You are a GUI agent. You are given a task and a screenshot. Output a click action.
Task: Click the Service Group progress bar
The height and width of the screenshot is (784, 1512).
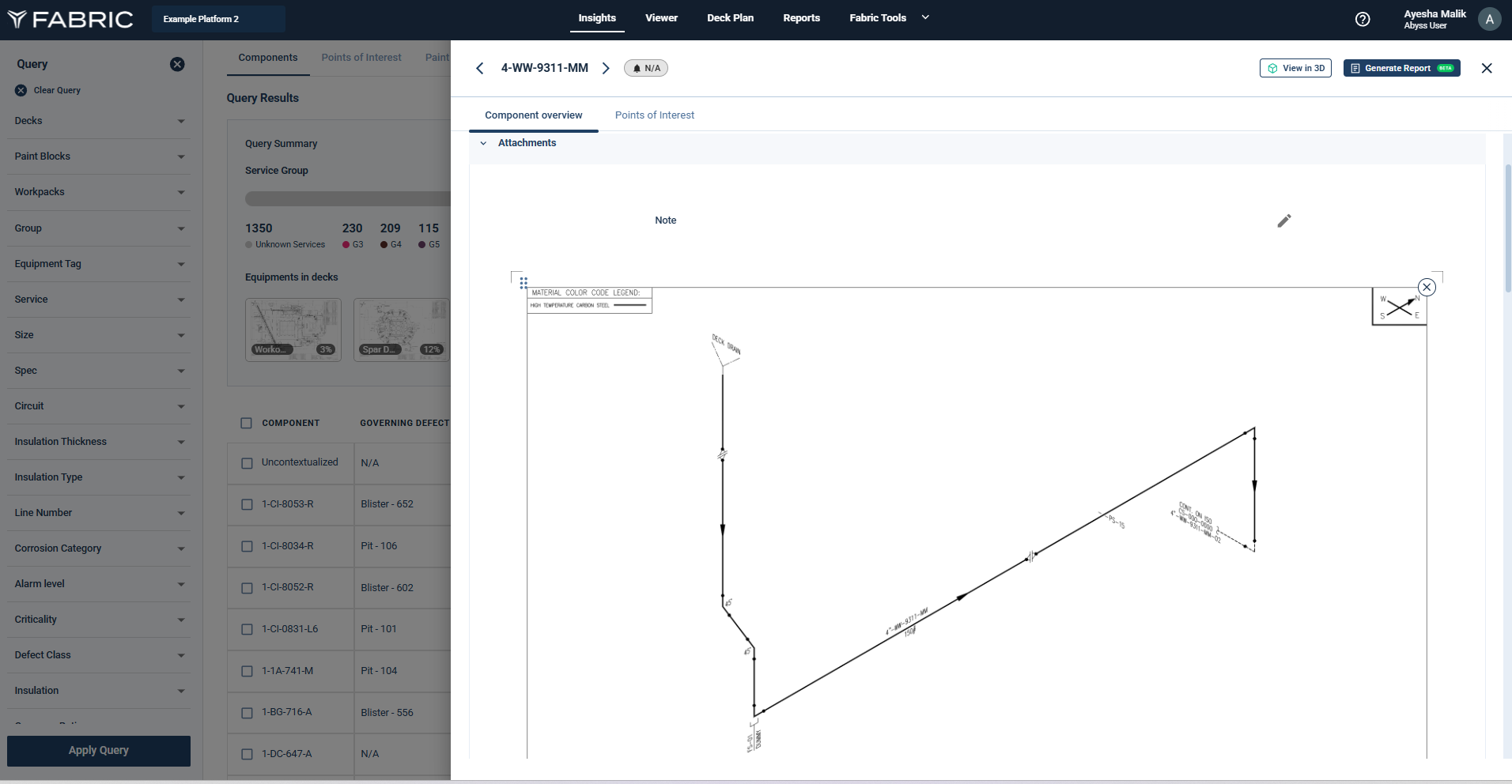pos(348,198)
